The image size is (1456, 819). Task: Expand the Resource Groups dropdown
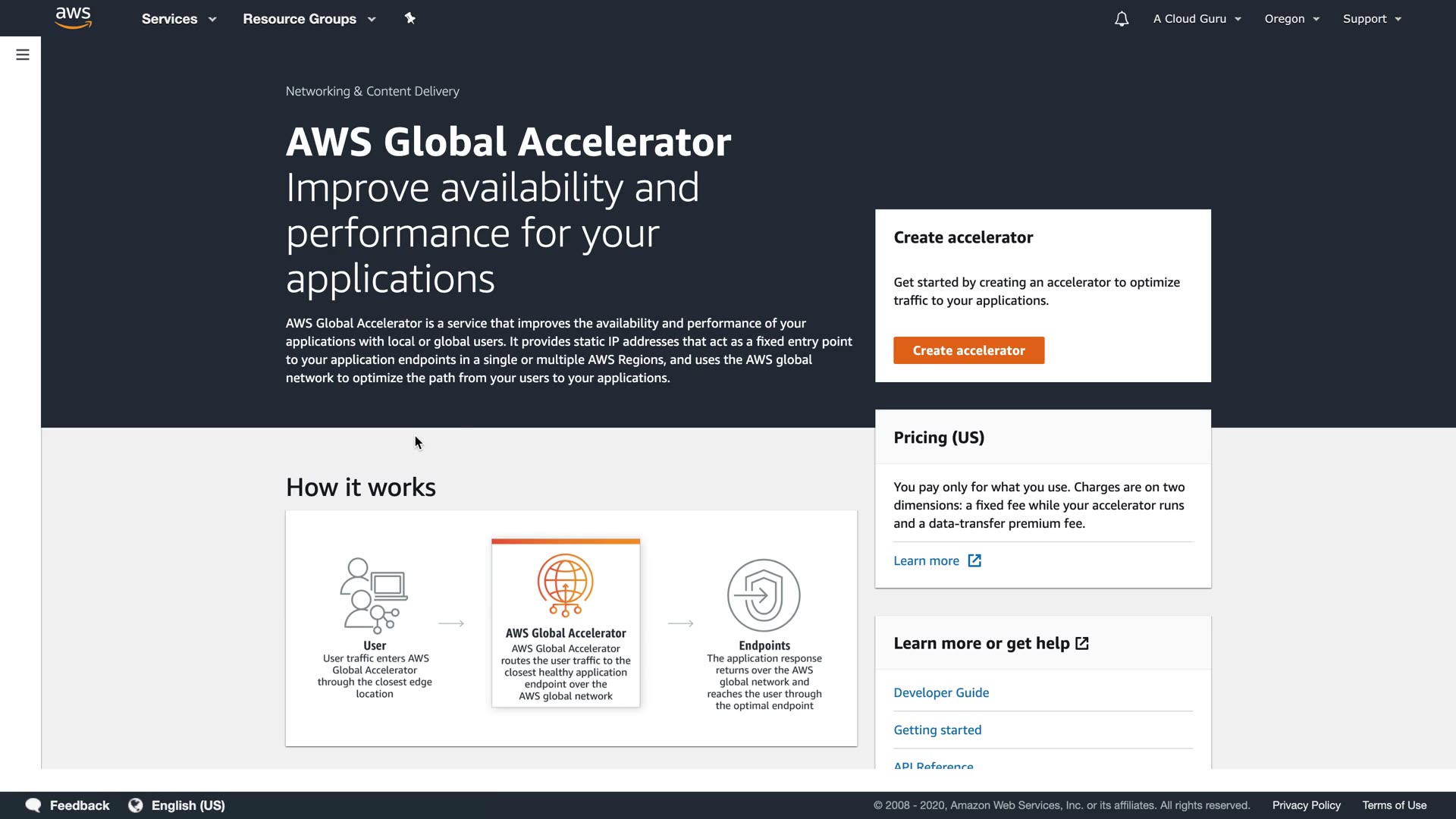click(309, 19)
